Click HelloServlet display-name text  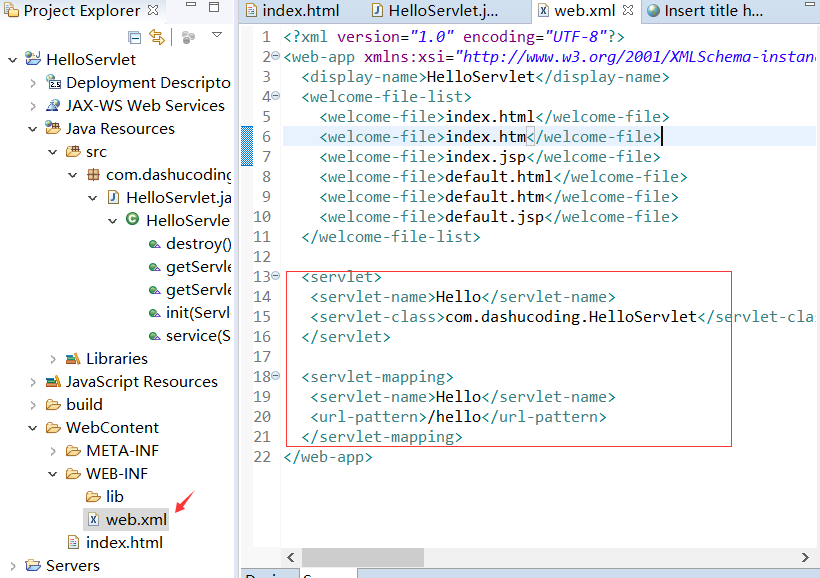pos(481,77)
